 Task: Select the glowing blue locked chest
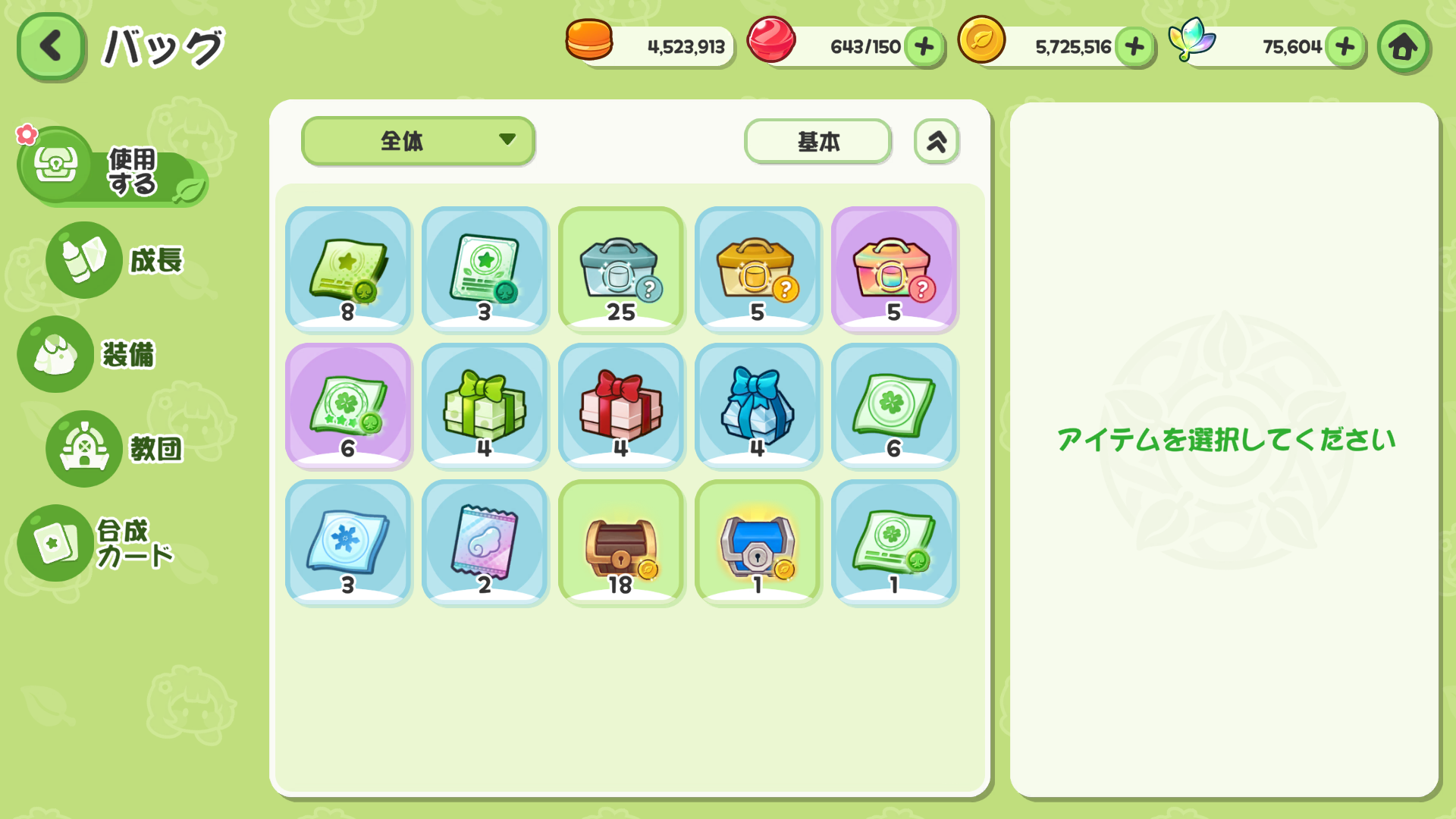[x=758, y=542]
